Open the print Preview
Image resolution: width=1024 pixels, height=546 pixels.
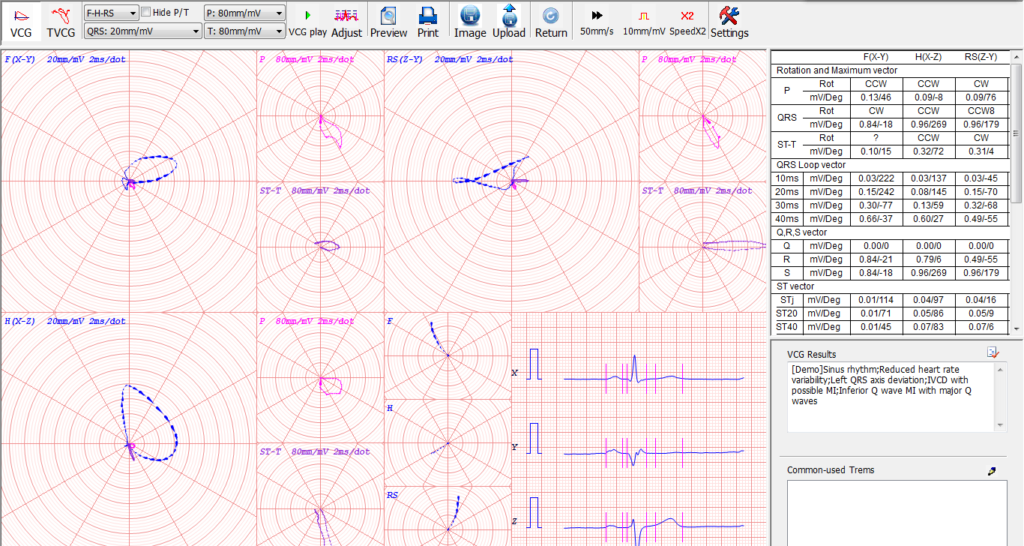(x=388, y=21)
